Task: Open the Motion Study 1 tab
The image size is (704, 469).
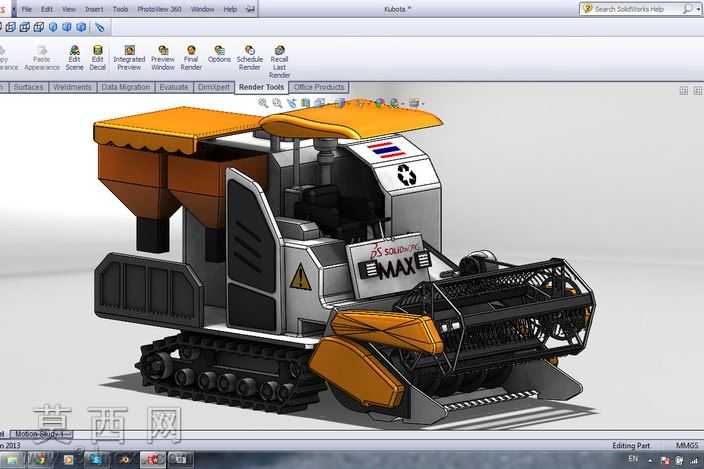Action: tap(40, 434)
